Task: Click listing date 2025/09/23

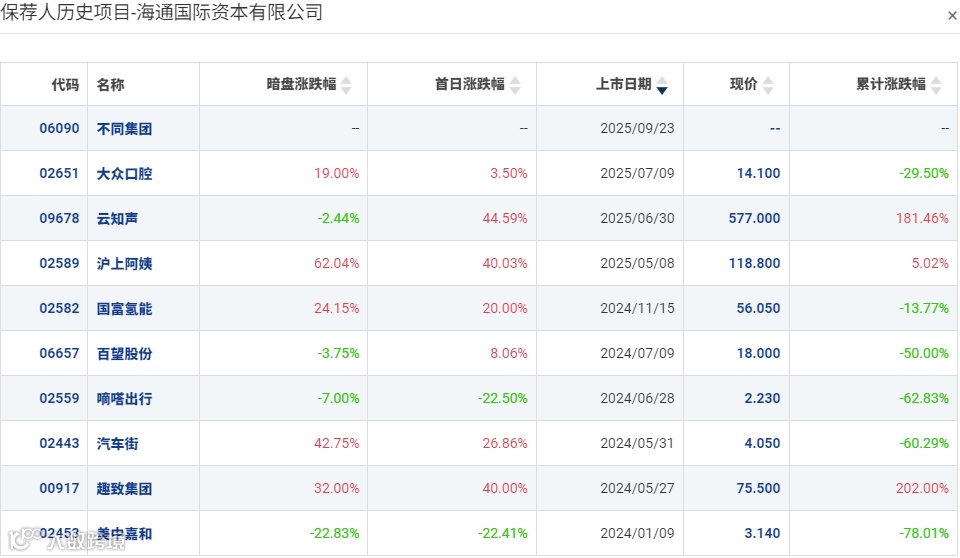Action: pos(637,128)
